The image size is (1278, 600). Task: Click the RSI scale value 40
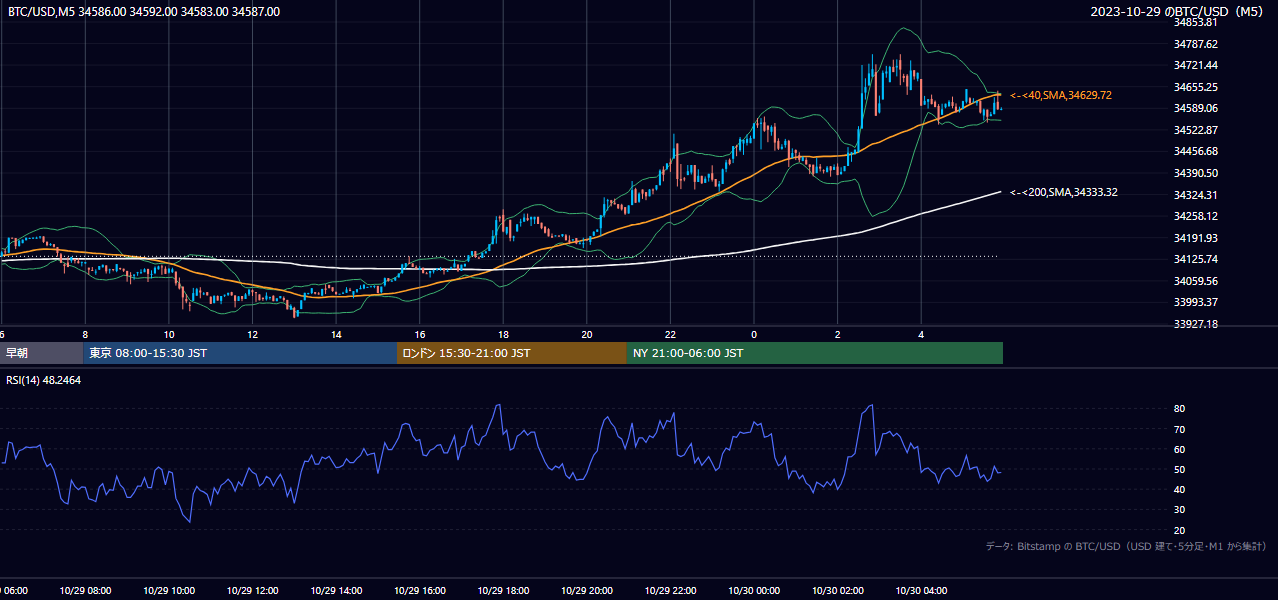(x=1179, y=489)
